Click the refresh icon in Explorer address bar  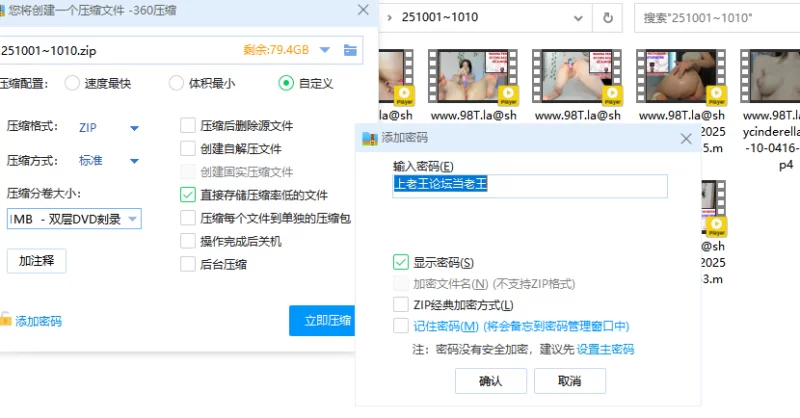click(x=608, y=18)
